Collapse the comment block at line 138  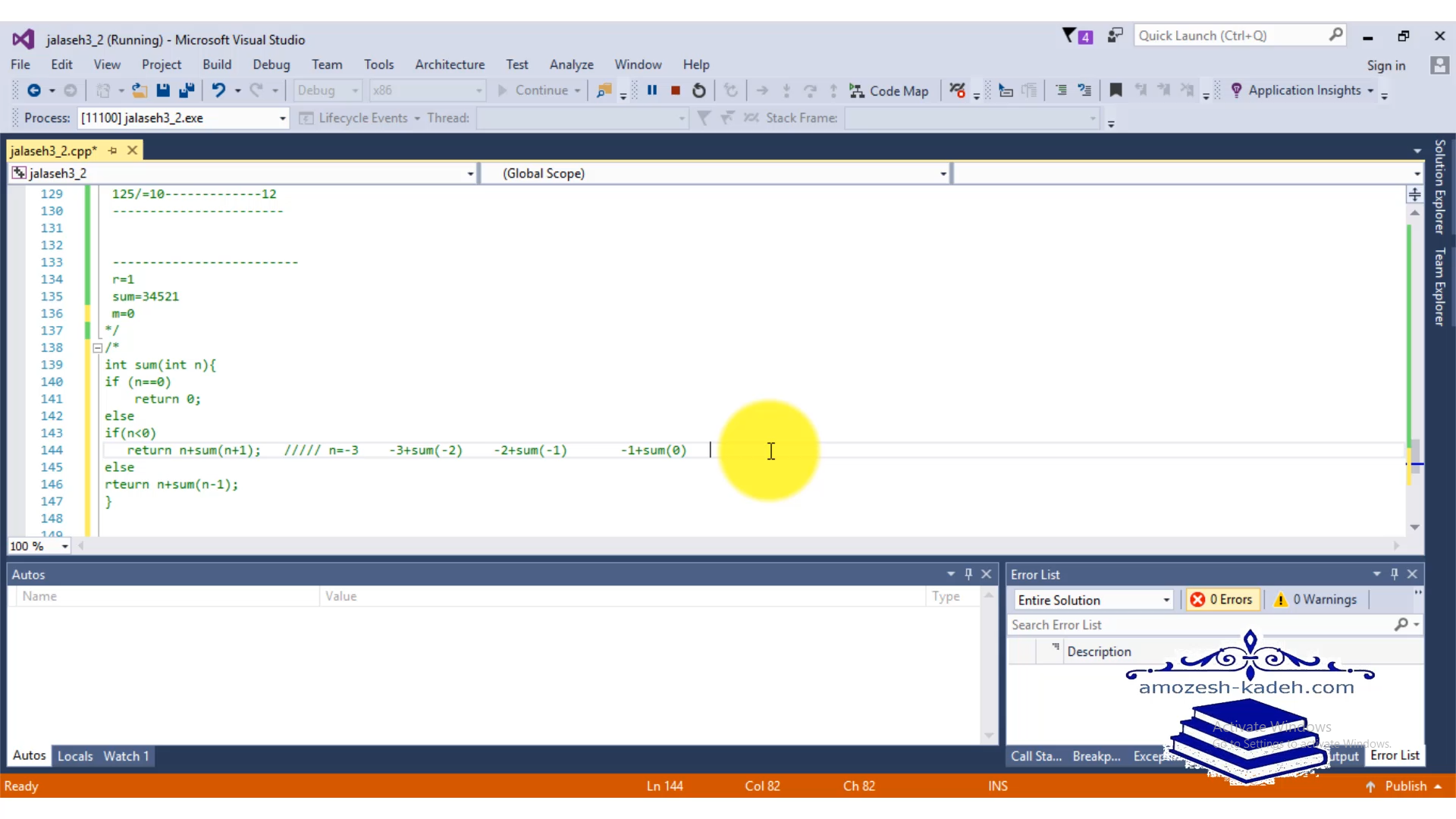click(97, 348)
